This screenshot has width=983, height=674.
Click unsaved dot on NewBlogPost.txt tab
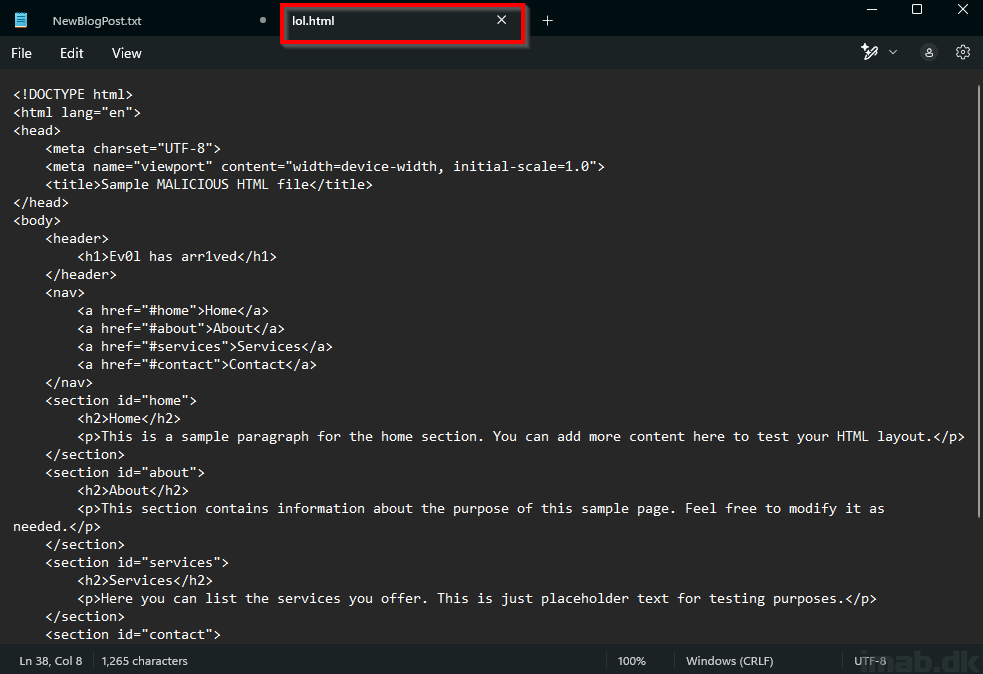click(x=263, y=20)
